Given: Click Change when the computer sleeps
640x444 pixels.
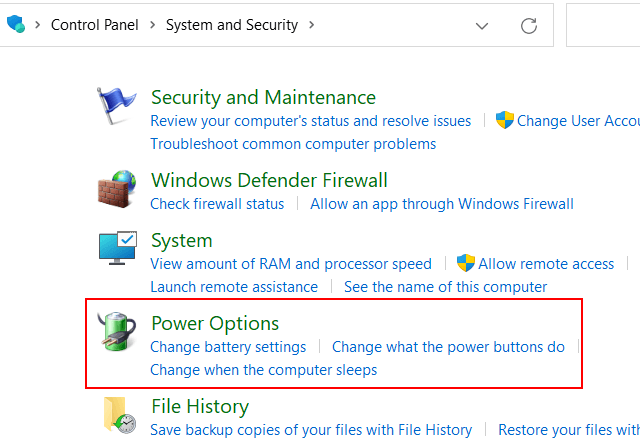Looking at the screenshot, I should tap(264, 370).
